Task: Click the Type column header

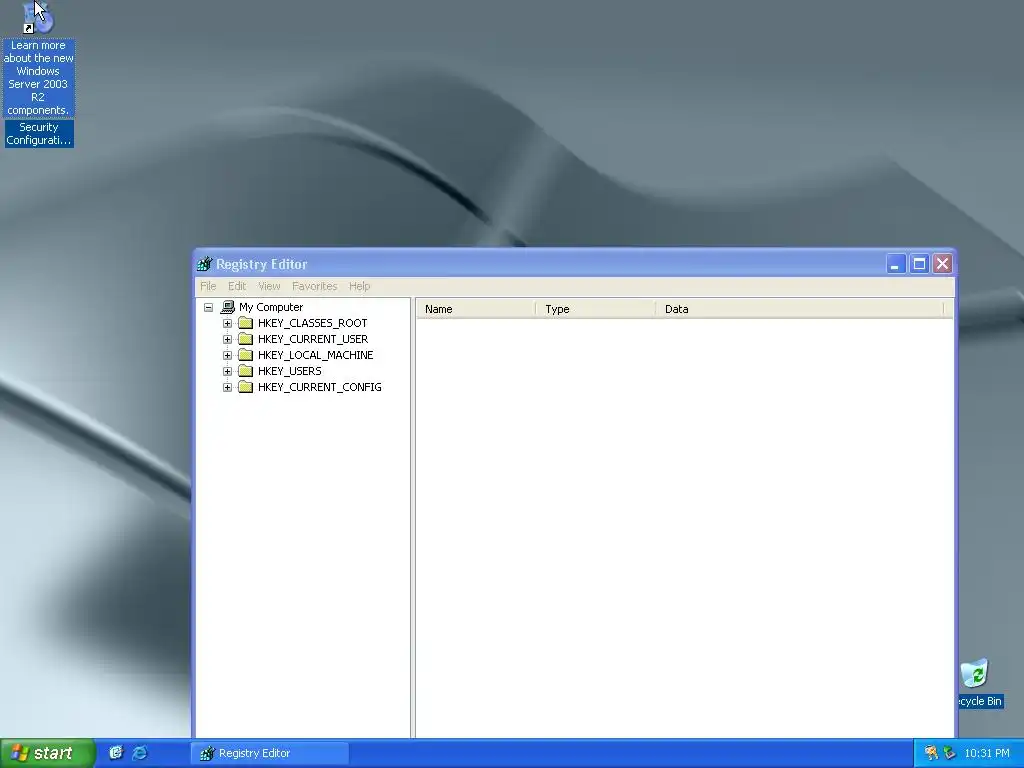Action: tap(595, 309)
